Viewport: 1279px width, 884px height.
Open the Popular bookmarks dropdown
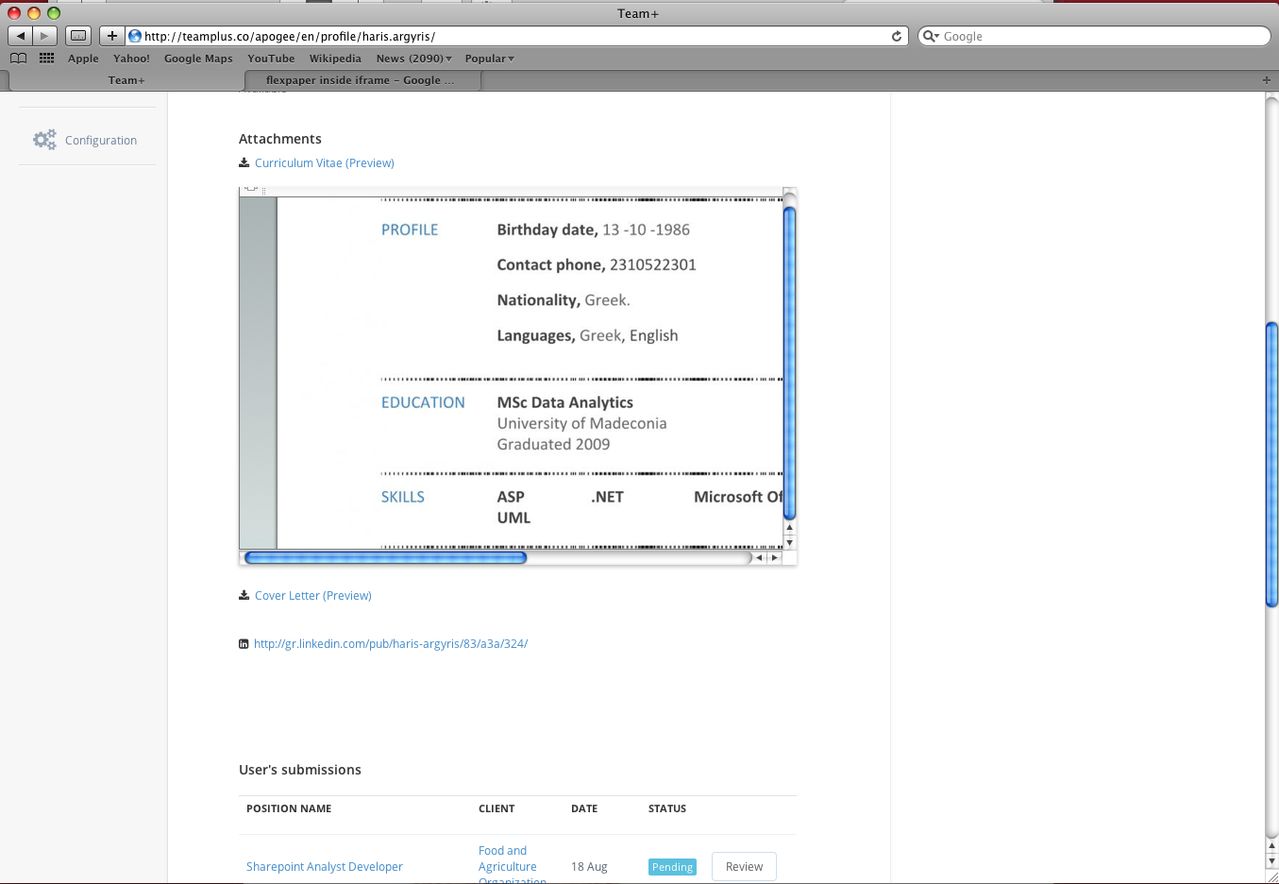pyautogui.click(x=488, y=58)
